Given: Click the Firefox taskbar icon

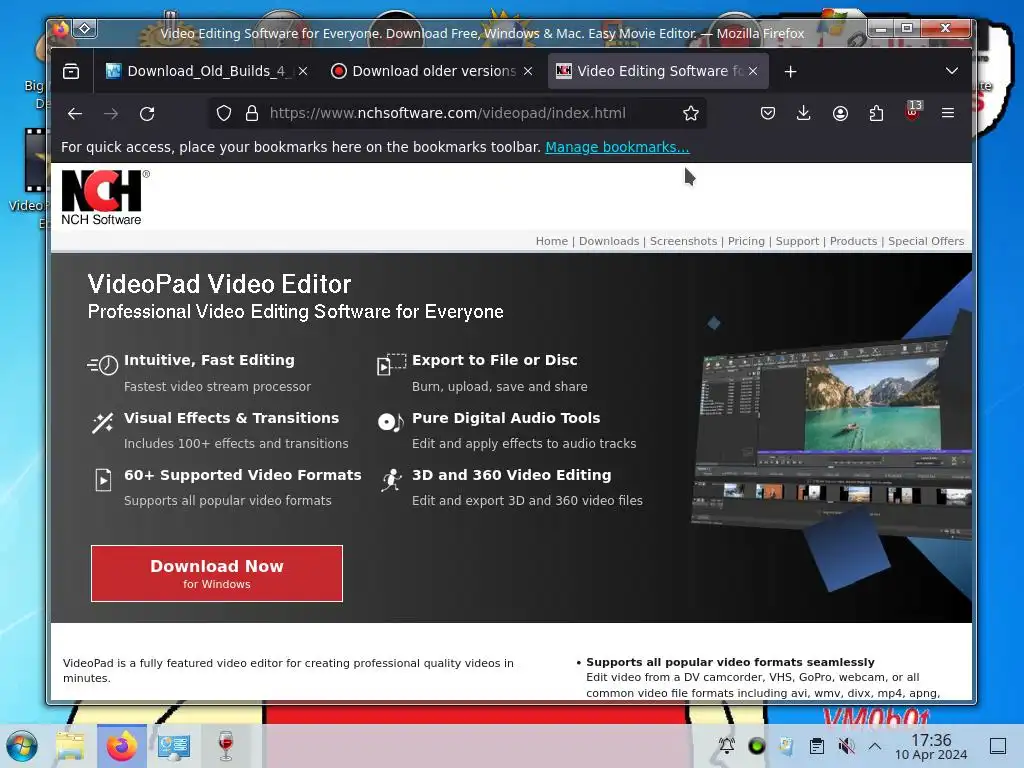Looking at the screenshot, I should [121, 746].
